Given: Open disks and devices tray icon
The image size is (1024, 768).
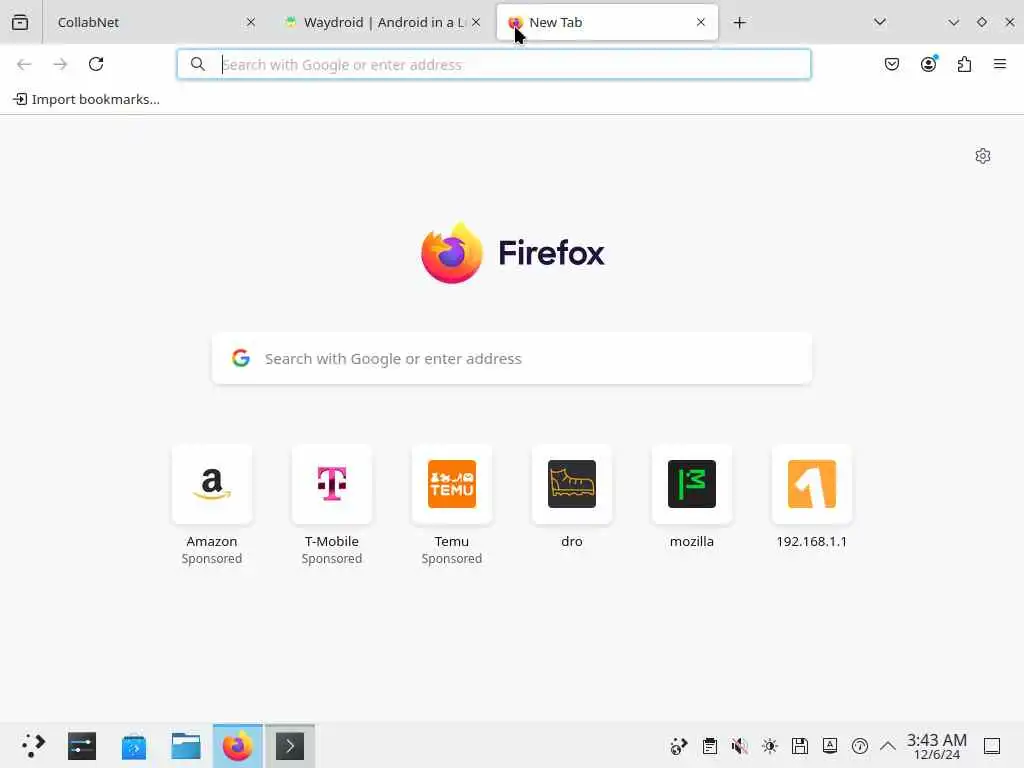Looking at the screenshot, I should tap(800, 746).
